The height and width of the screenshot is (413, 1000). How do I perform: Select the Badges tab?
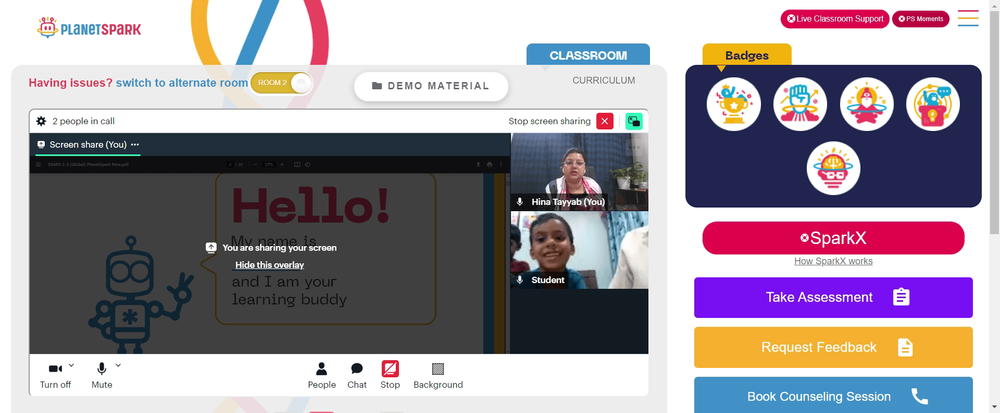coord(747,55)
